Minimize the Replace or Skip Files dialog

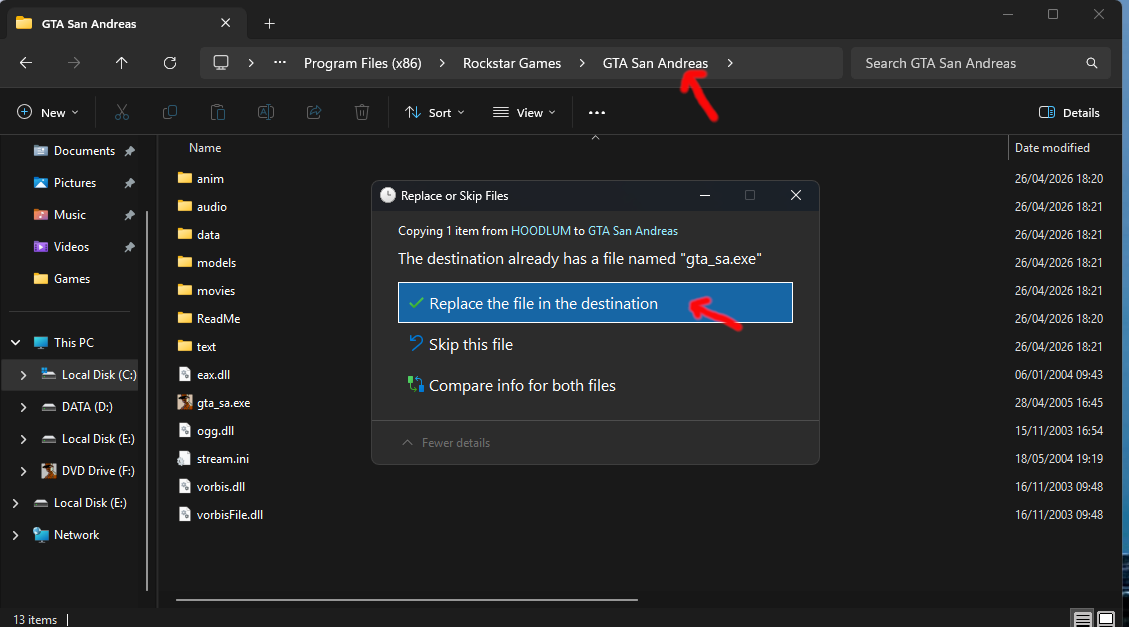[705, 195]
